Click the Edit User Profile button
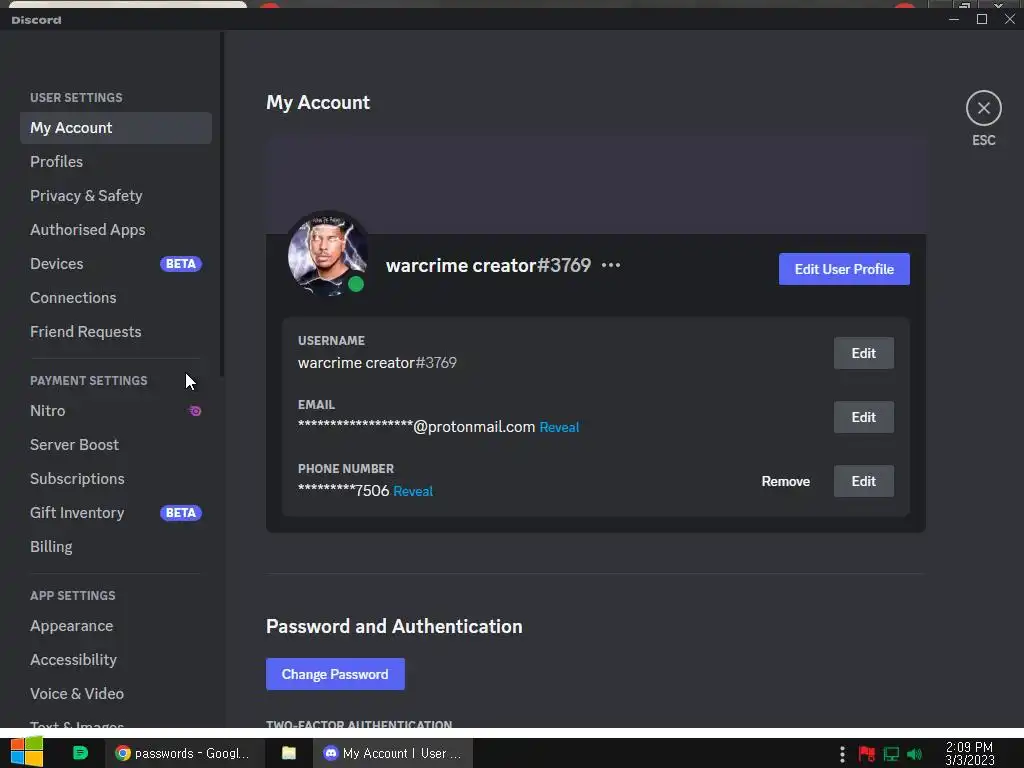 pyautogui.click(x=844, y=269)
